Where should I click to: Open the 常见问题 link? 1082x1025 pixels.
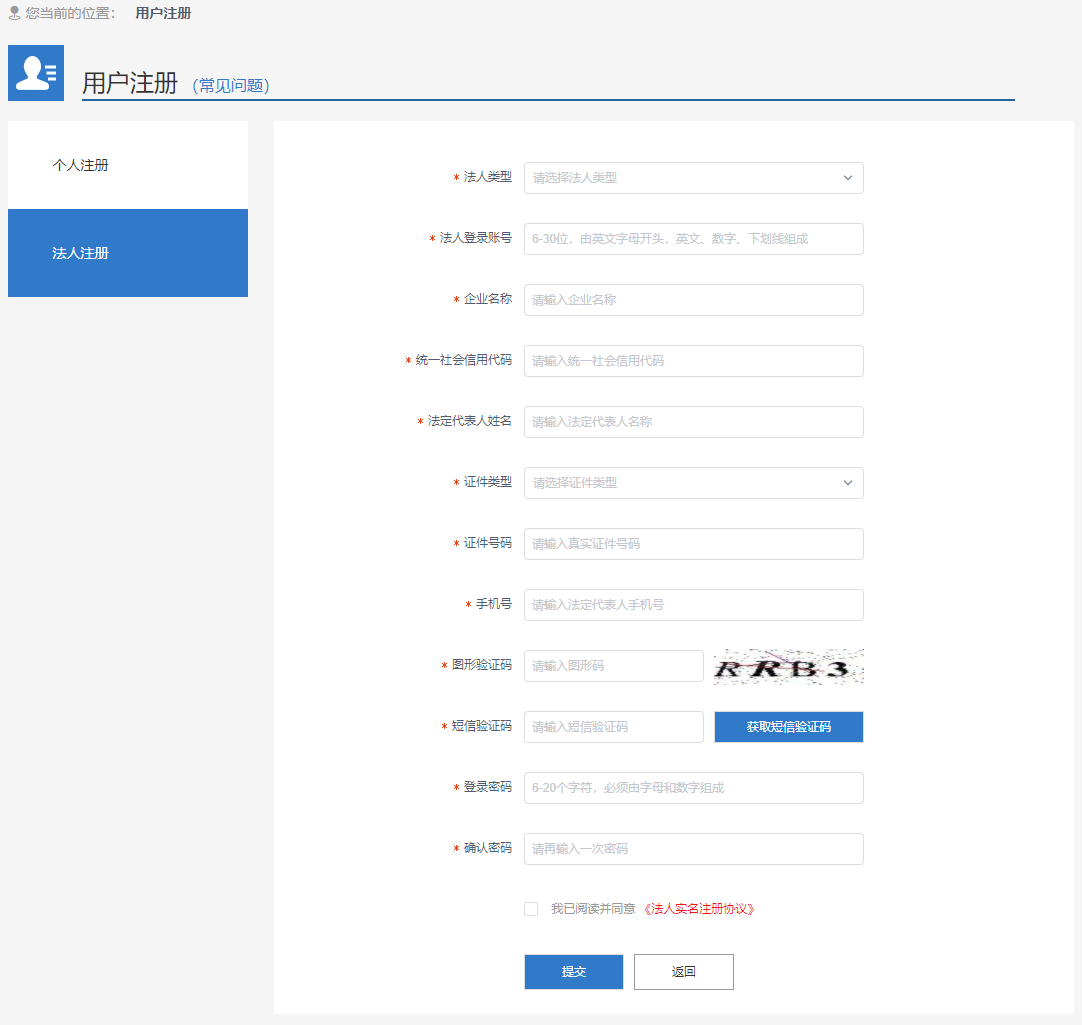(x=231, y=86)
